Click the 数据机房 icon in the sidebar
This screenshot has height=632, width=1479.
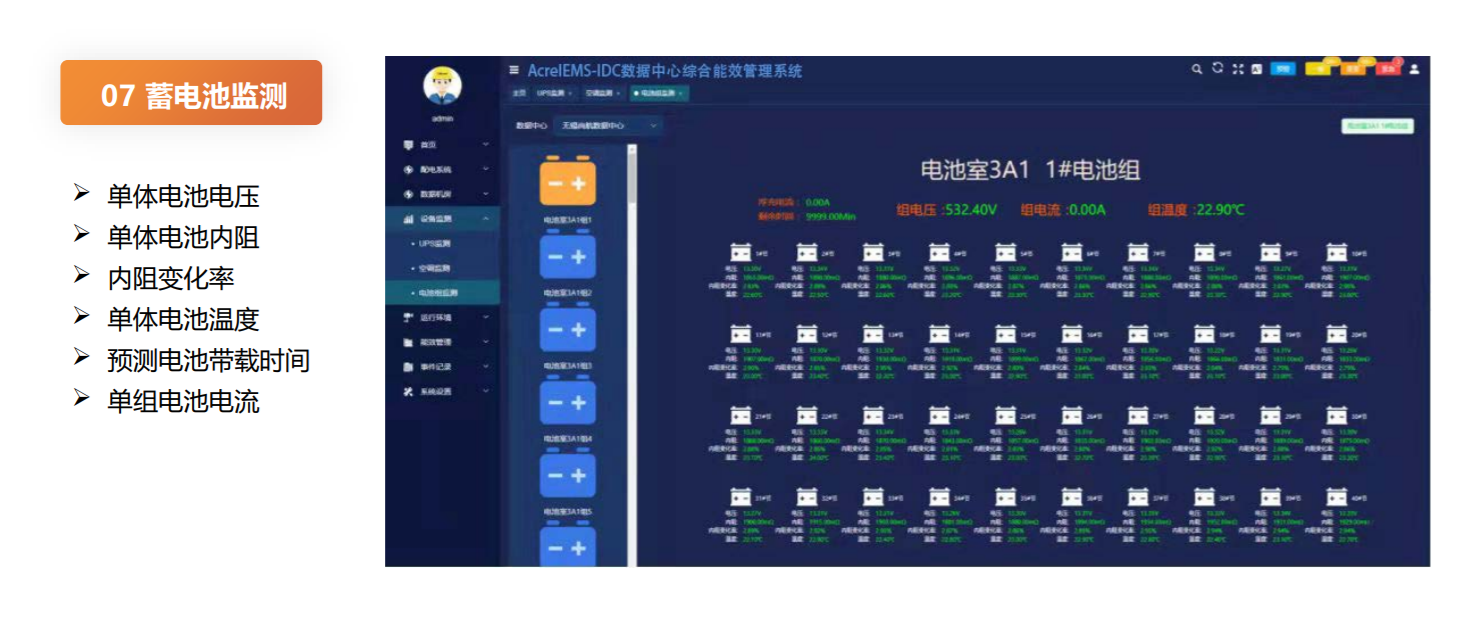click(408, 194)
